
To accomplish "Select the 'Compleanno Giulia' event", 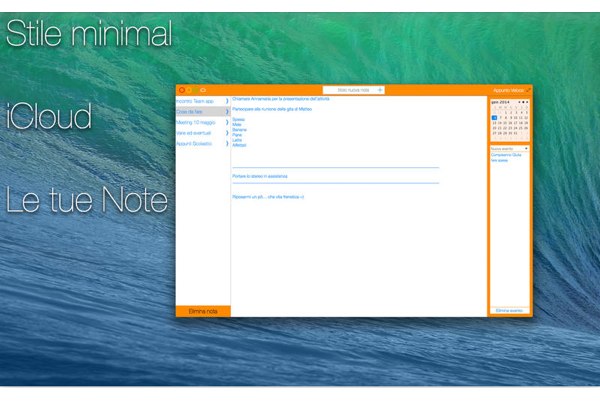I will [x=506, y=155].
